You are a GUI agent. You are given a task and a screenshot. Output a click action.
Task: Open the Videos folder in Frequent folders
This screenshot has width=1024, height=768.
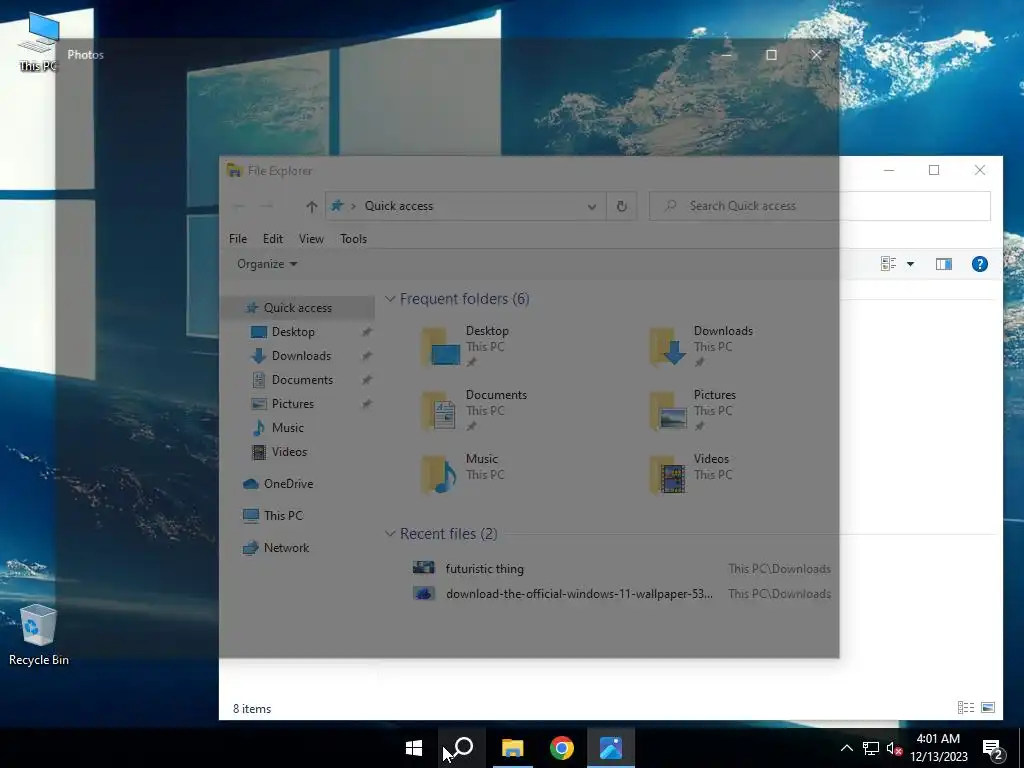click(689, 474)
